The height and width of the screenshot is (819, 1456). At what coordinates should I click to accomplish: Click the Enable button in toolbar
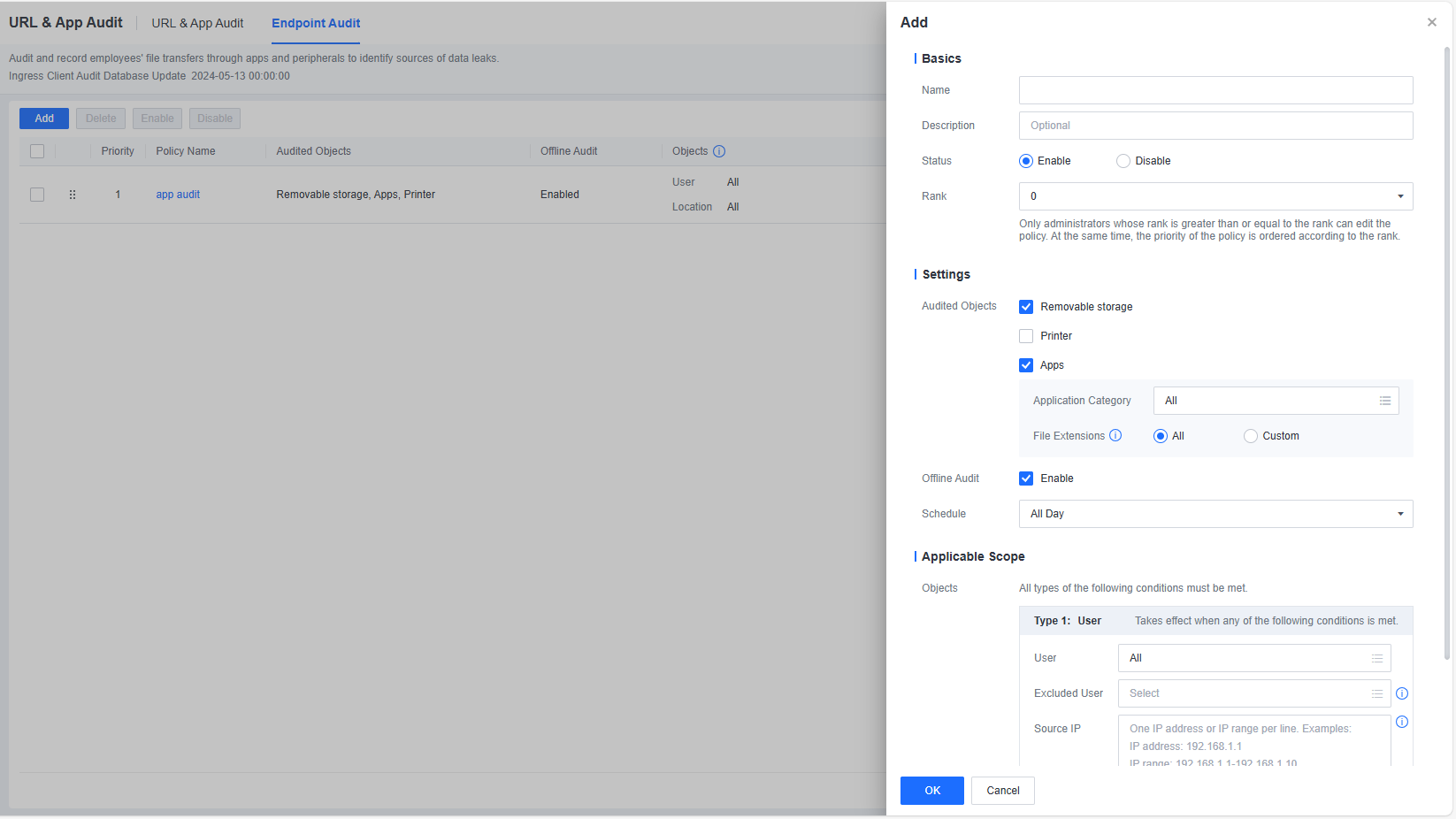click(157, 119)
